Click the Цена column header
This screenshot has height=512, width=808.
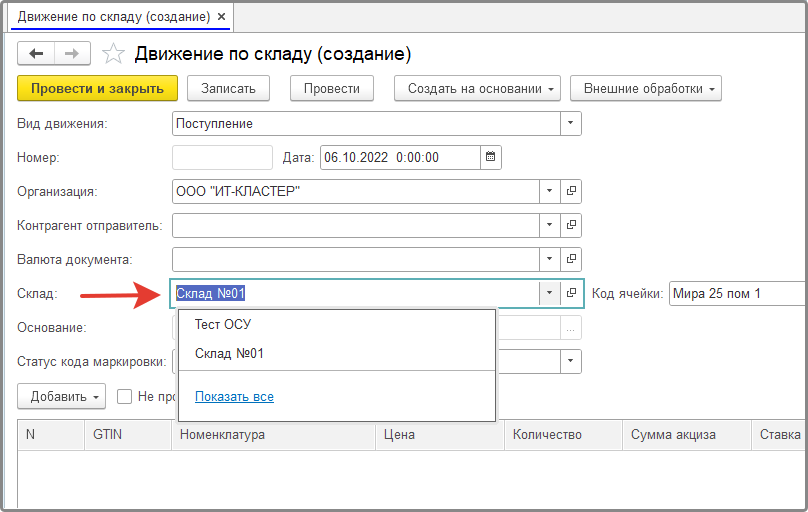point(440,435)
